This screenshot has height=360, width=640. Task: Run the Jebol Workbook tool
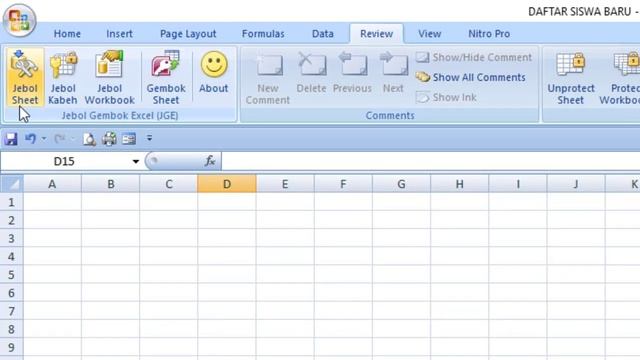[x=109, y=77]
